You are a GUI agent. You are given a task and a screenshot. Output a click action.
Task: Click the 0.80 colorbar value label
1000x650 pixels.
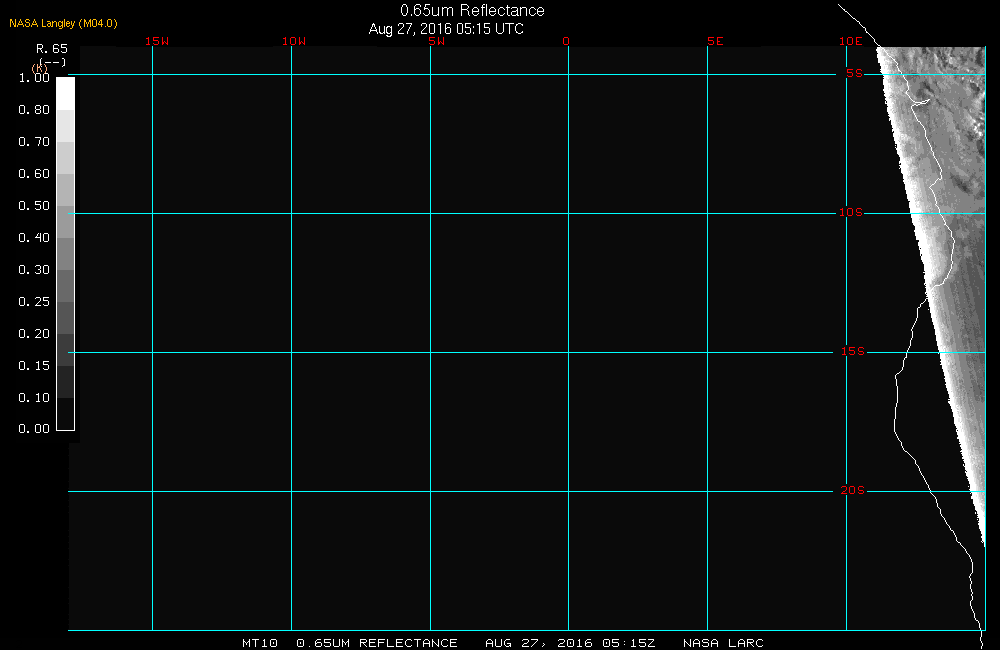pos(34,110)
